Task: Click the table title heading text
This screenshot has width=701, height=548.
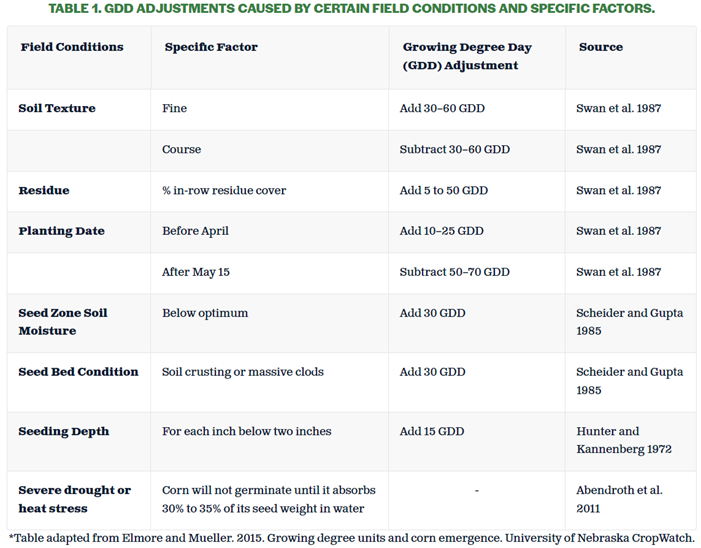Action: (x=351, y=9)
